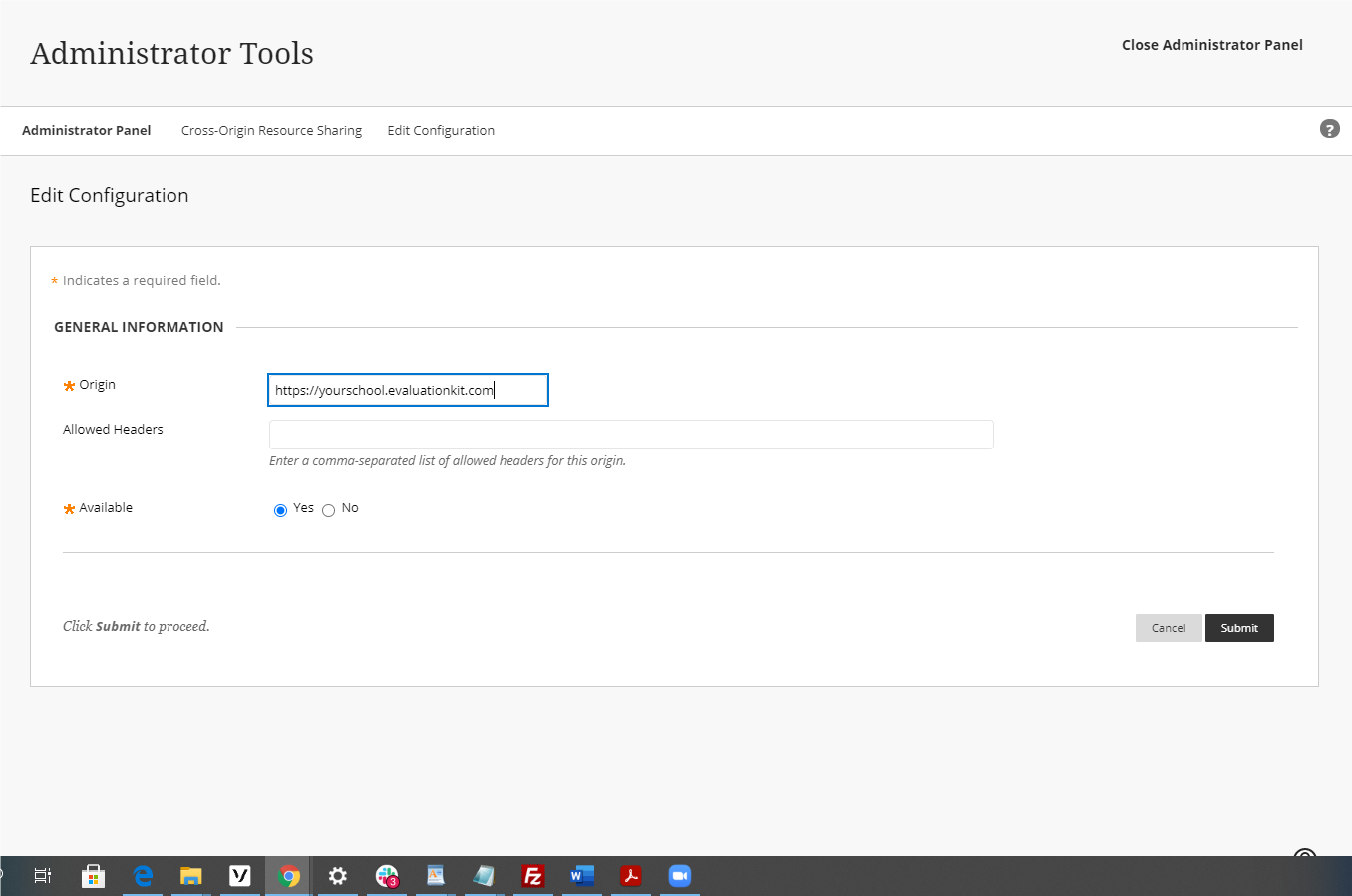1352x896 pixels.
Task: Launch FileZilla from the taskbar
Action: point(532,876)
